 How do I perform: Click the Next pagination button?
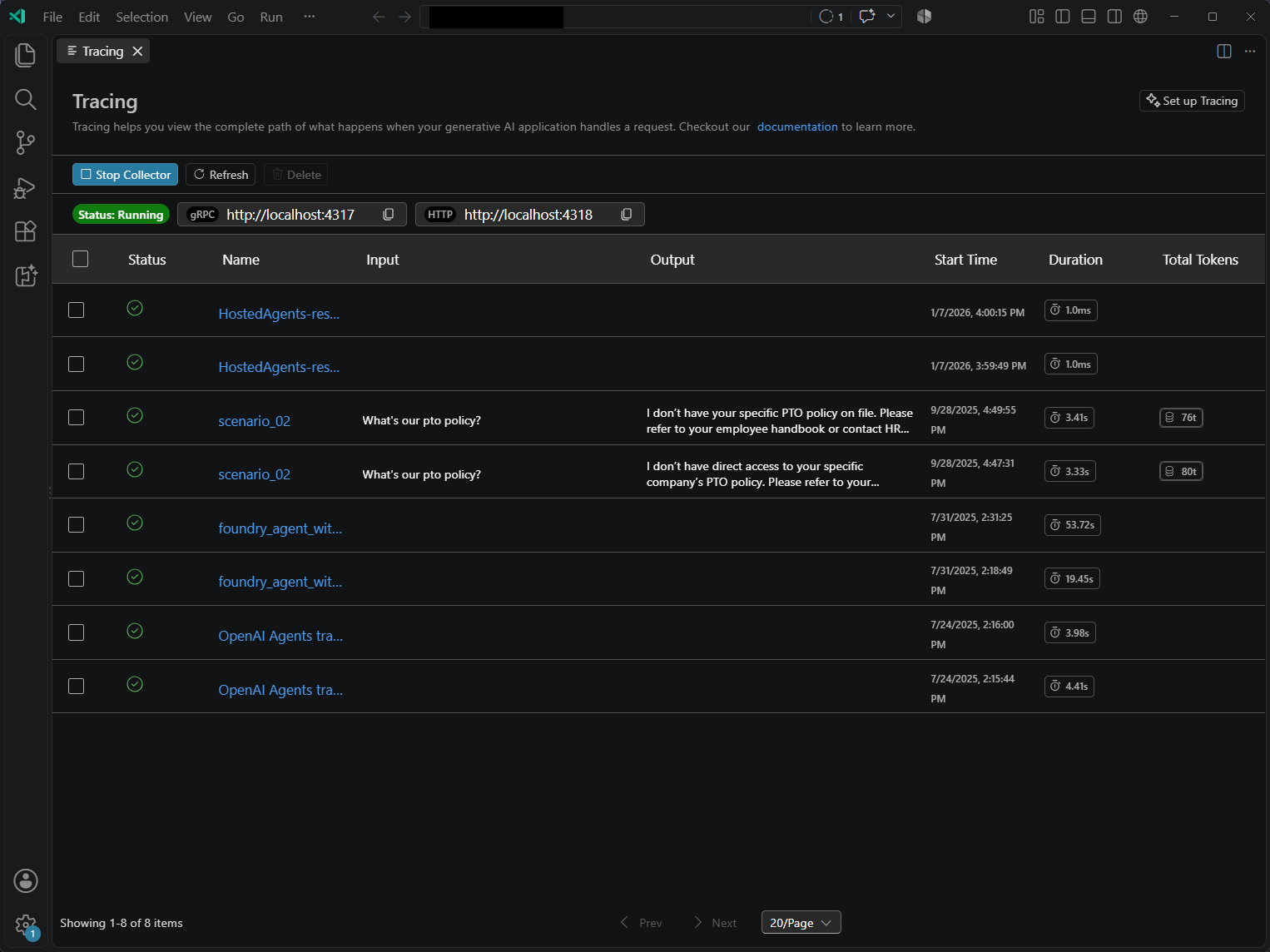[715, 923]
